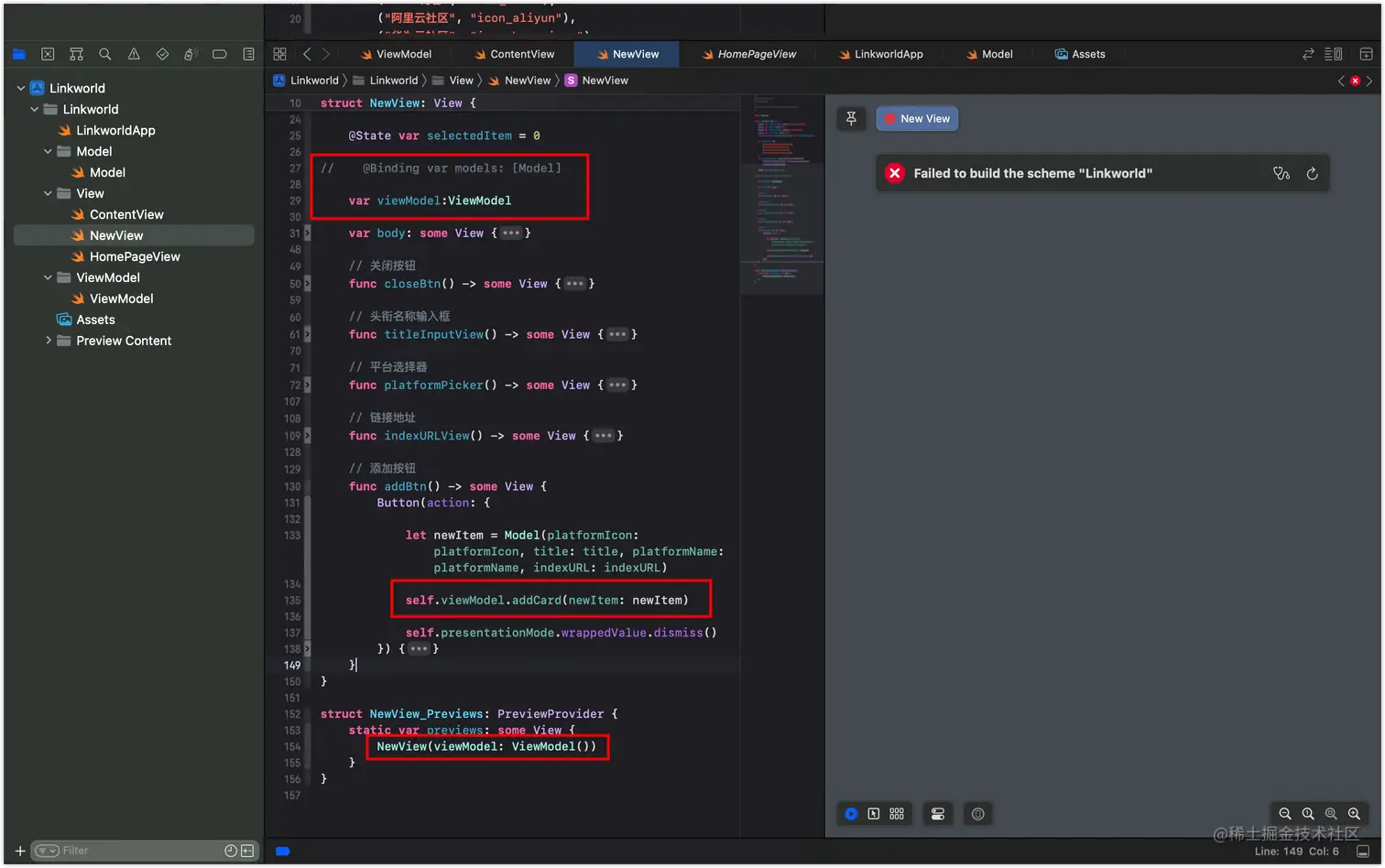The image size is (1385, 868).
Task: Open the Issue navigator warning icon
Action: tap(134, 55)
